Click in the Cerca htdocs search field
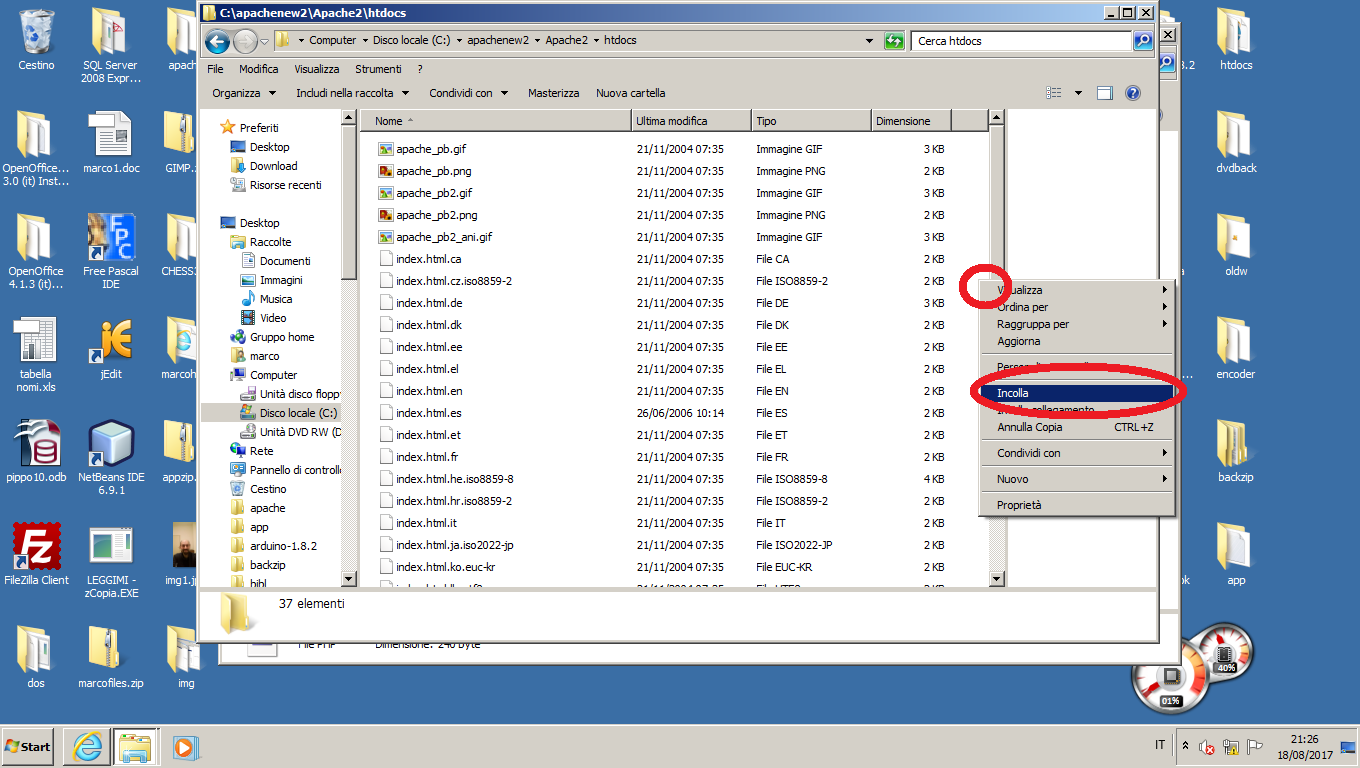Image resolution: width=1360 pixels, height=768 pixels. coord(1020,41)
